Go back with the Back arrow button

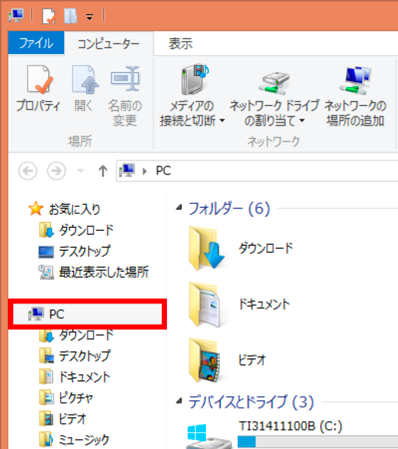[28, 171]
